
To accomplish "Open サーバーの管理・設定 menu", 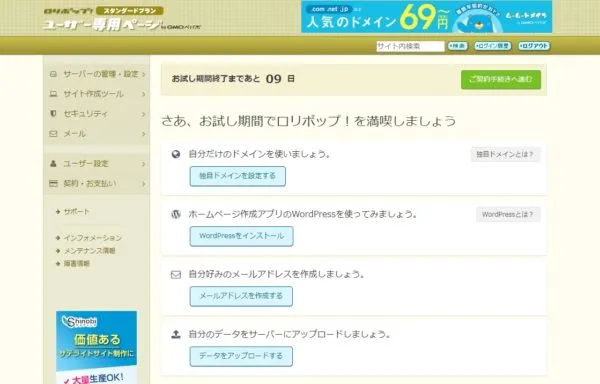I will tap(97, 74).
